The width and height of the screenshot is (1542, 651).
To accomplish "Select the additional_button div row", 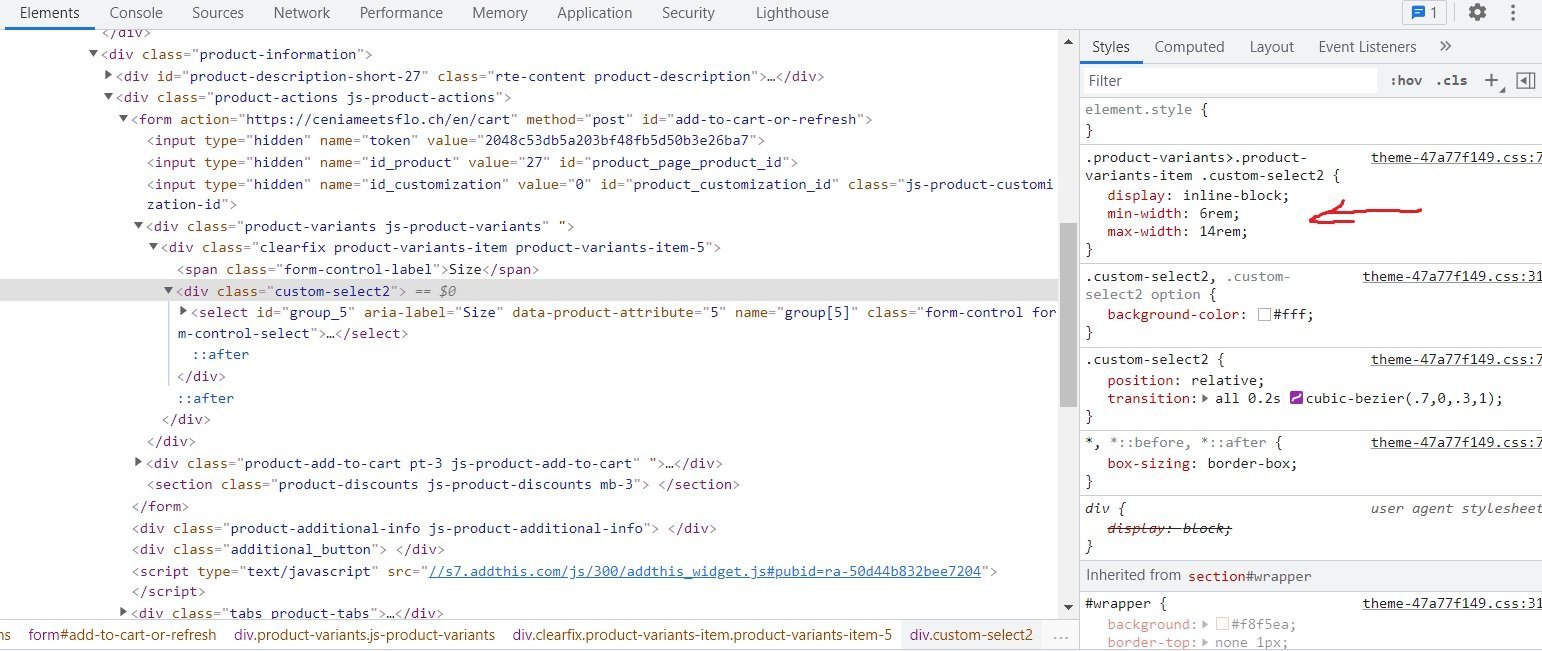I will point(289,549).
